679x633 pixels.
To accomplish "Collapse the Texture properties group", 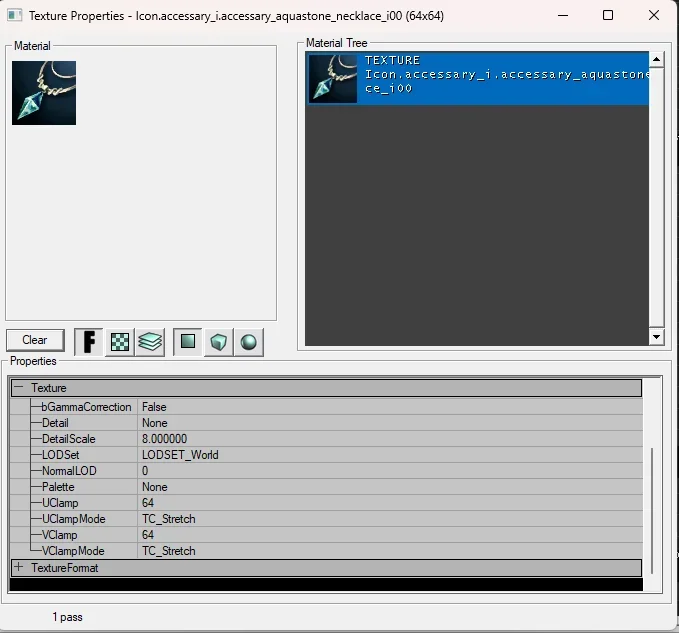I will tap(18, 388).
